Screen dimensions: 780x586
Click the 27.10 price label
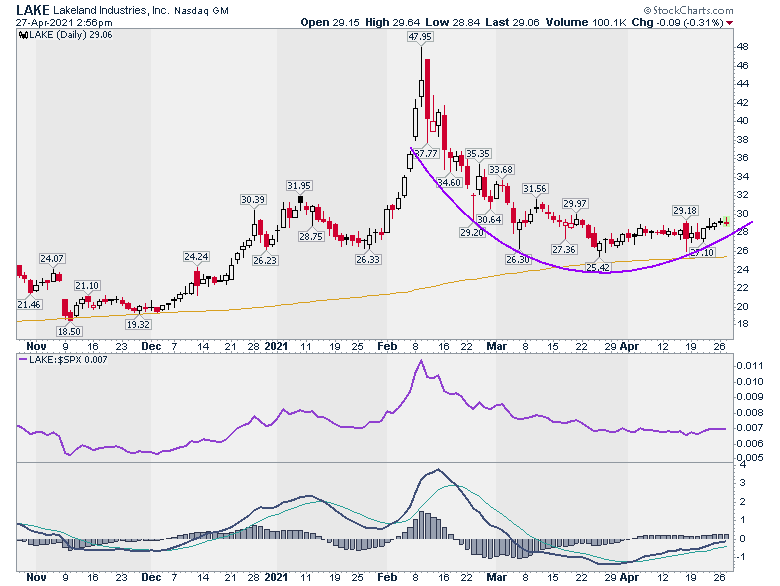tap(702, 253)
